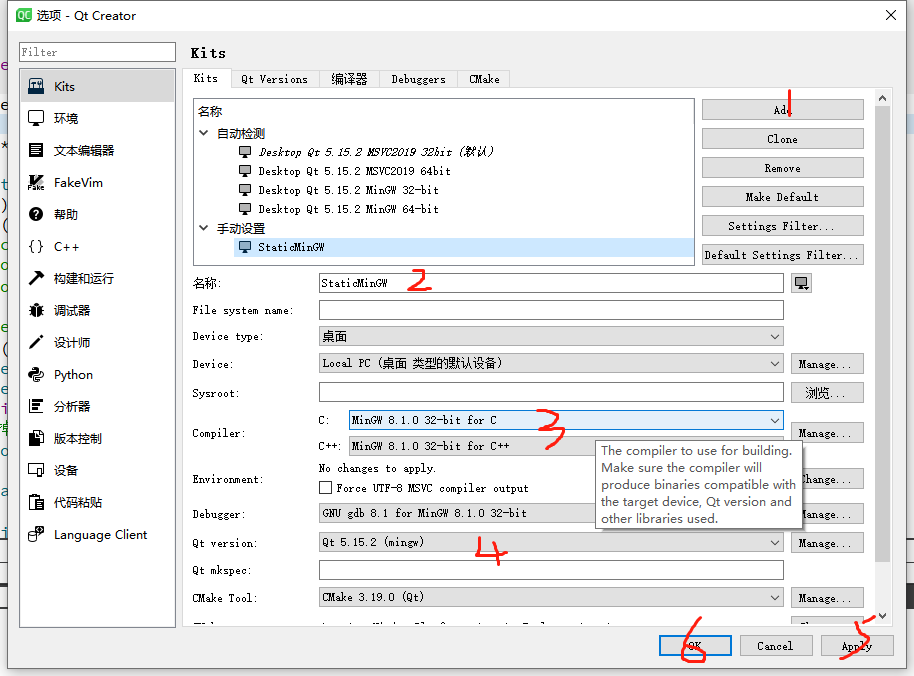This screenshot has width=914, height=676.
Task: Open 构建和运行 settings in sidebar
Action: click(x=73, y=278)
